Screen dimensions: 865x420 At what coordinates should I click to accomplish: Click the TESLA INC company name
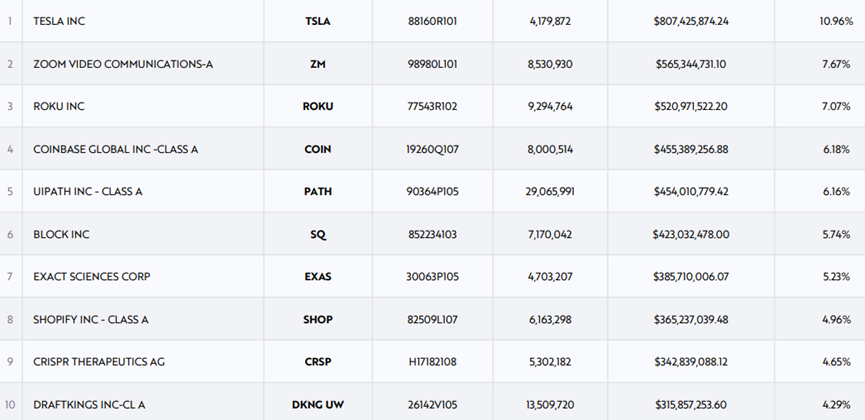click(59, 21)
